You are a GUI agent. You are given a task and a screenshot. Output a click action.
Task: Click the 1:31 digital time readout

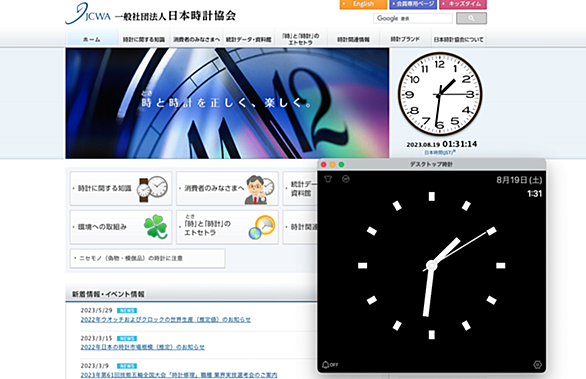point(534,194)
